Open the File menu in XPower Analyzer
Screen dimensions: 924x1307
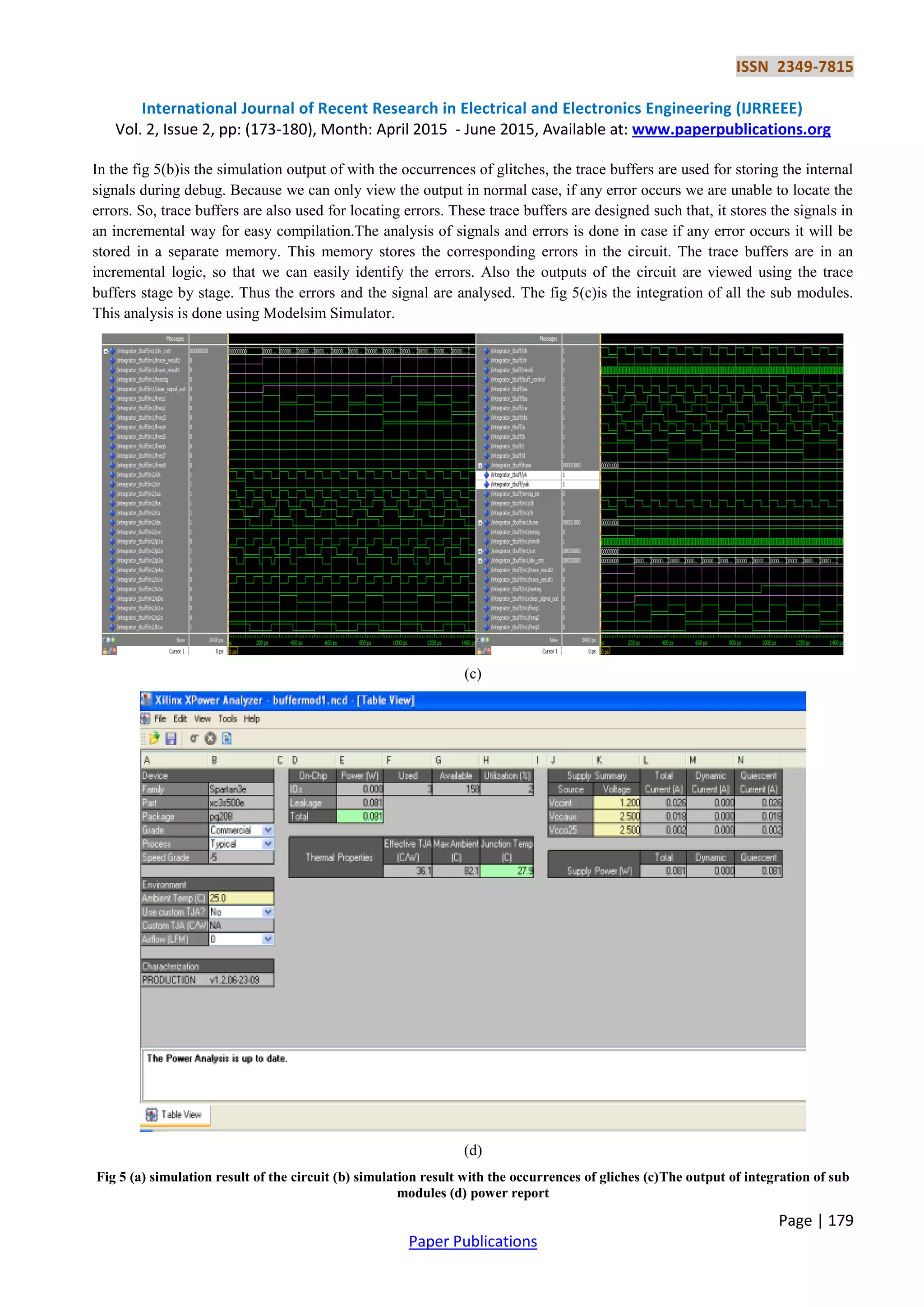tap(160, 719)
